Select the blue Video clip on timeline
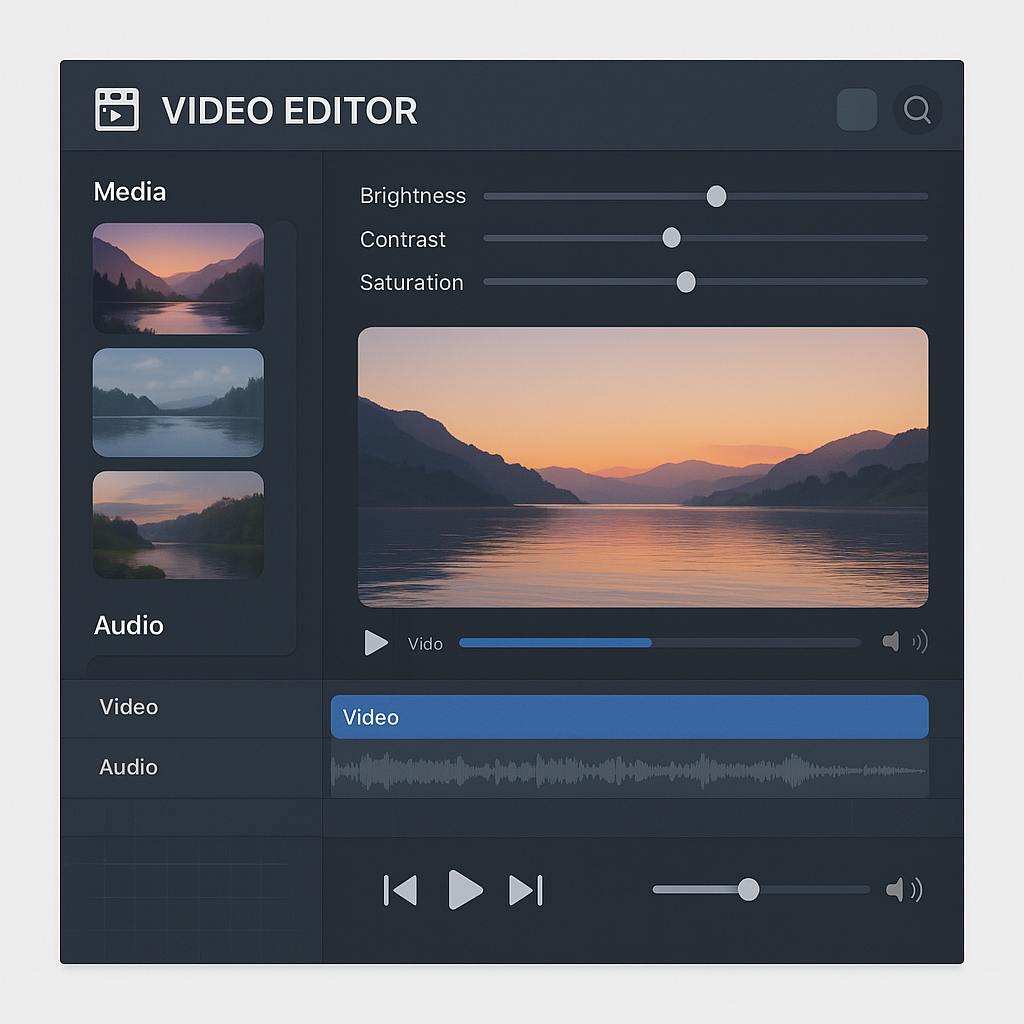The height and width of the screenshot is (1024, 1024). (x=630, y=717)
